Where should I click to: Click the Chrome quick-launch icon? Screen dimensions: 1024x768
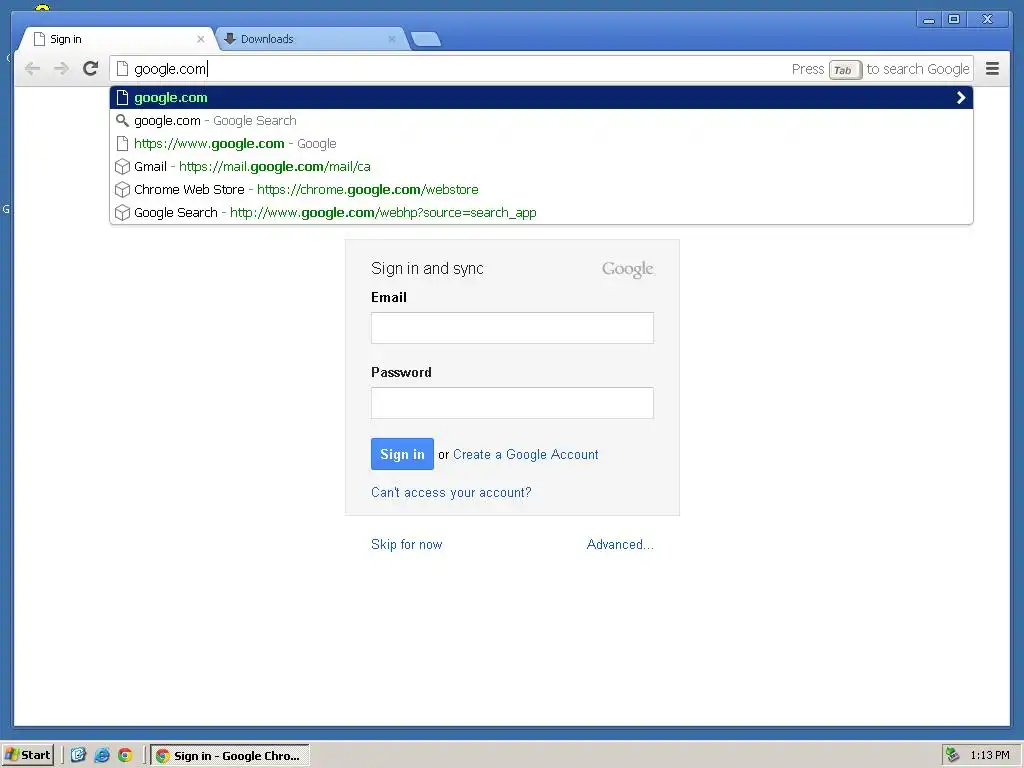pos(125,756)
